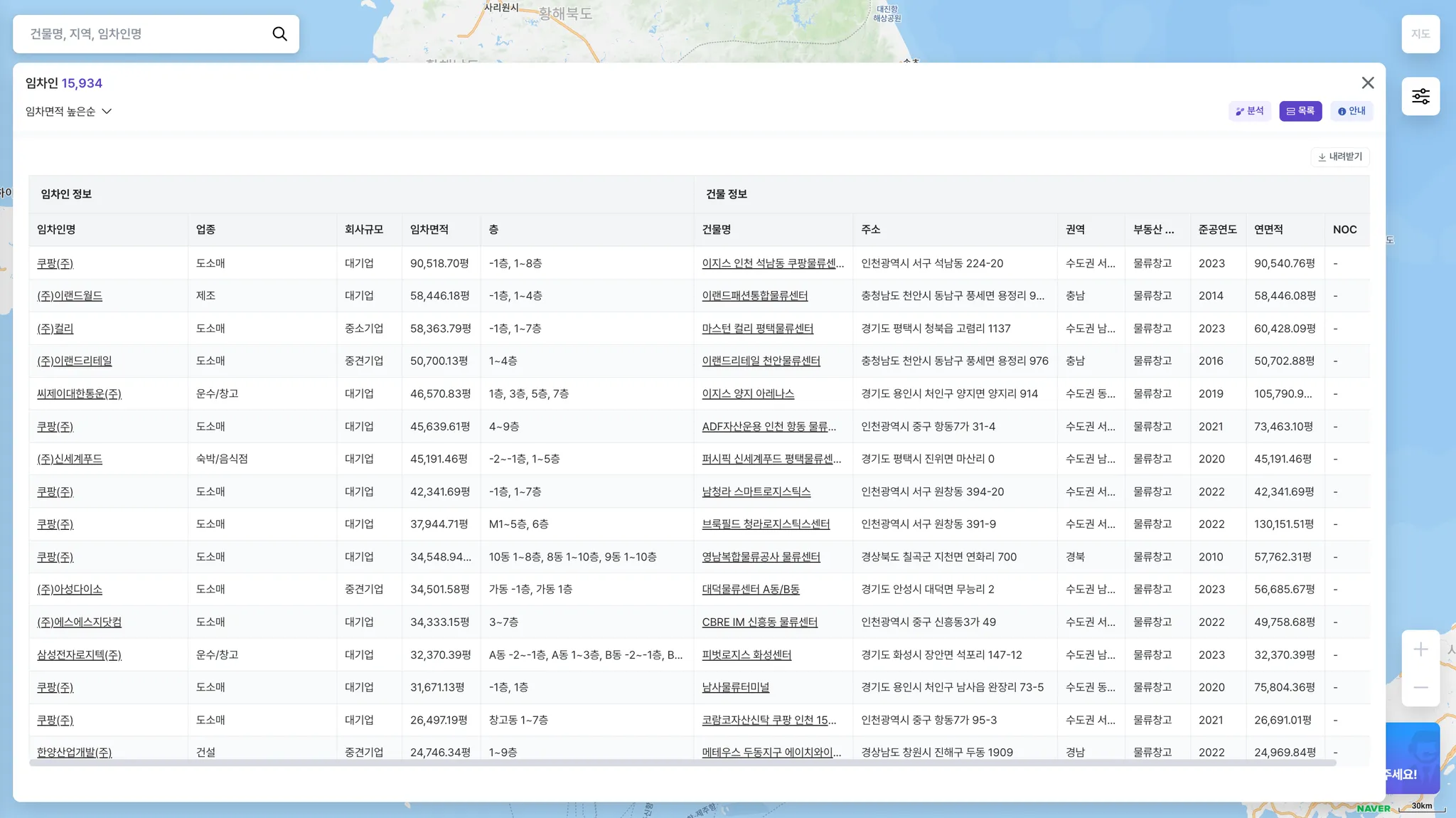Click the 준공연도 column header

1217,229
